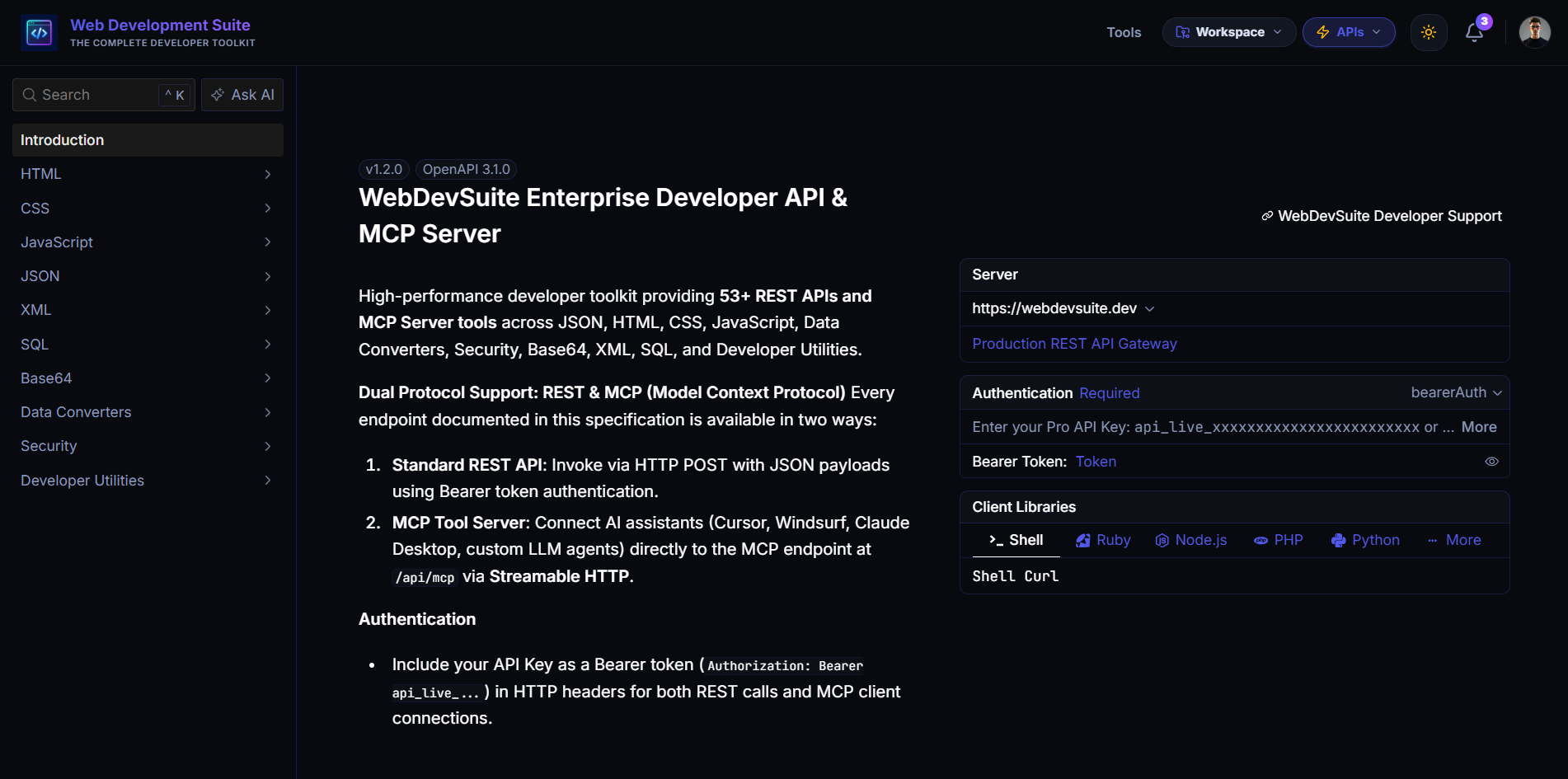Click the Search field in sidebar
Image resolution: width=1568 pixels, height=779 pixels.
(x=104, y=95)
